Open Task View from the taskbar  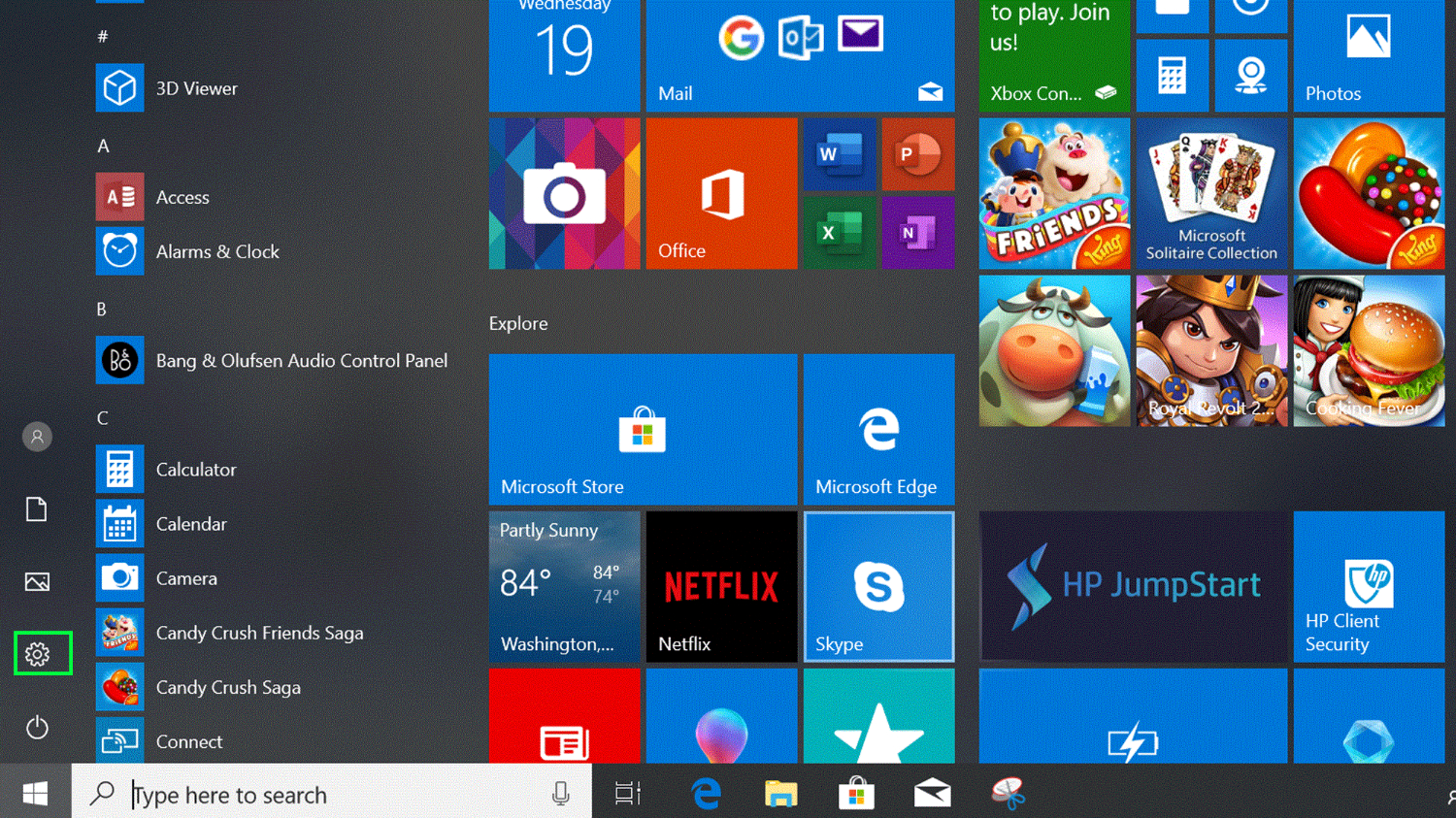coord(628,794)
